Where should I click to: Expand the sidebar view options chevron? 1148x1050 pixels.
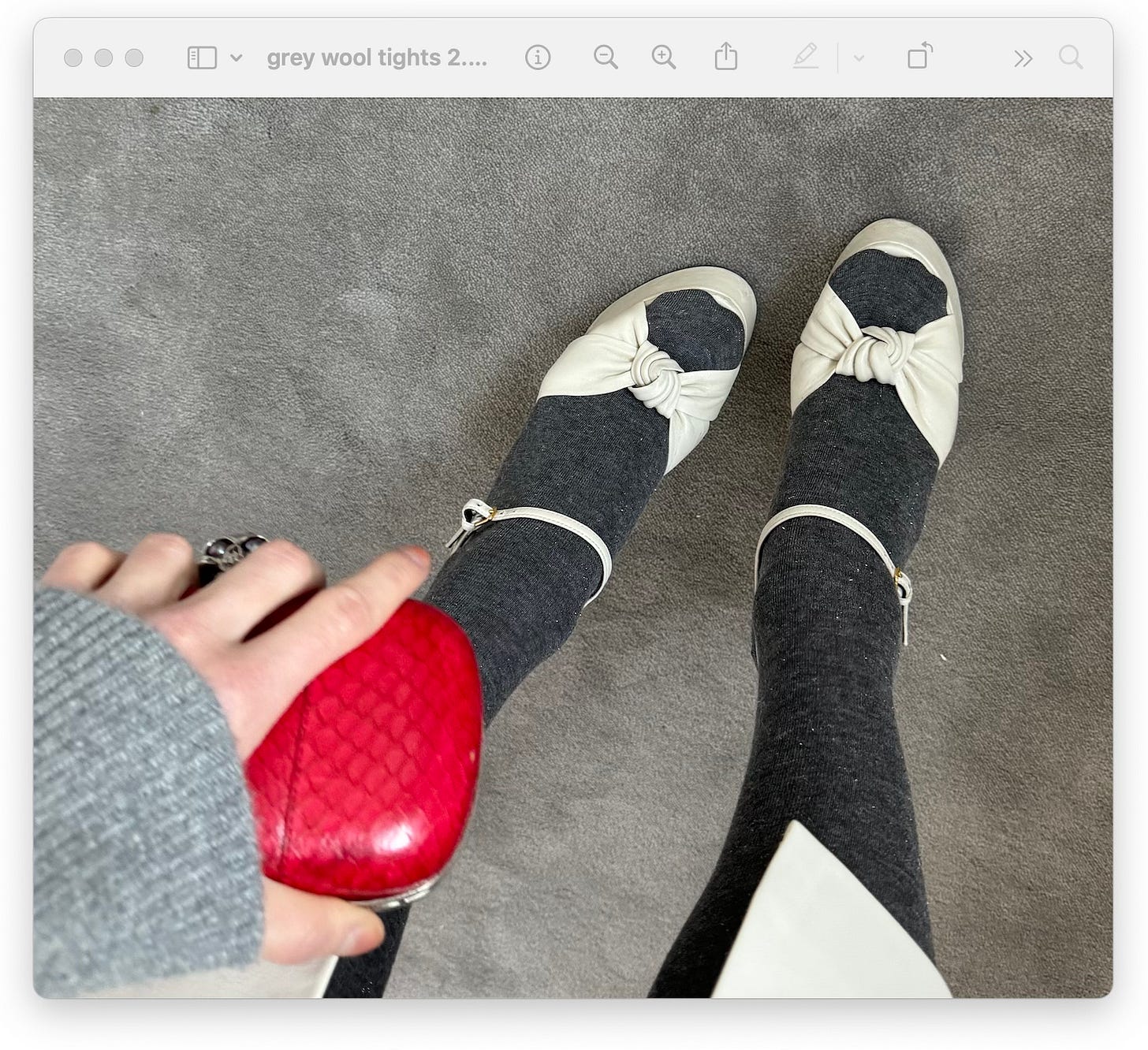click(236, 58)
